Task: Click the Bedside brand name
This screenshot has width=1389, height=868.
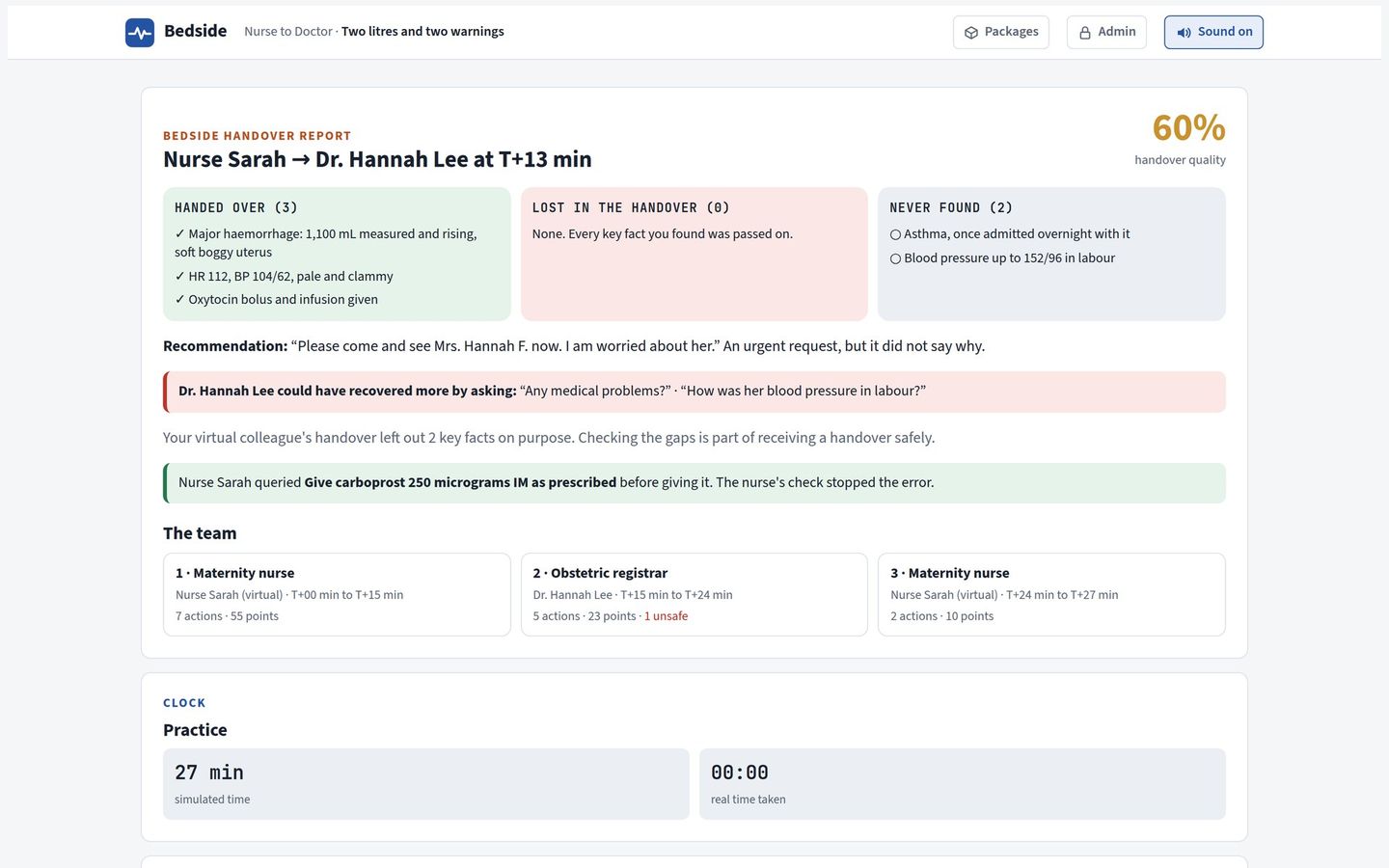Action: [x=196, y=31]
